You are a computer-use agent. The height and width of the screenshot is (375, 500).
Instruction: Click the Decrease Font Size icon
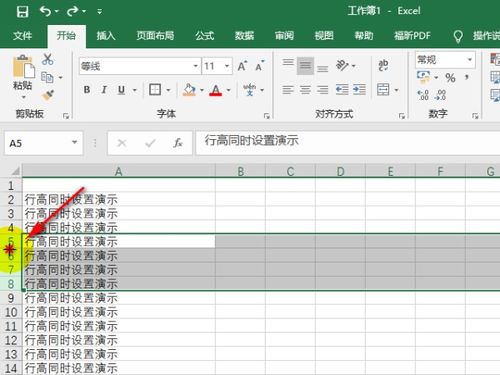click(259, 66)
